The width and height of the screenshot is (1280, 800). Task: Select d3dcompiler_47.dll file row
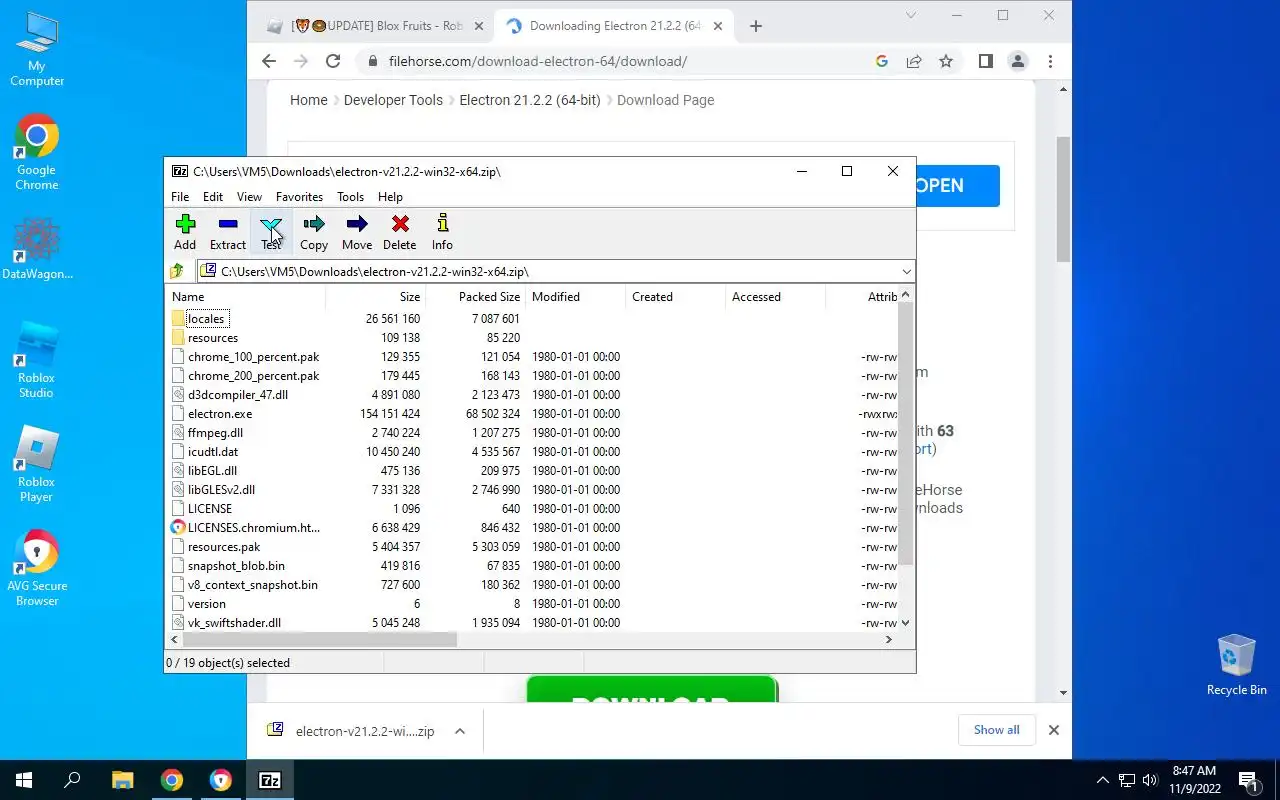click(238, 395)
